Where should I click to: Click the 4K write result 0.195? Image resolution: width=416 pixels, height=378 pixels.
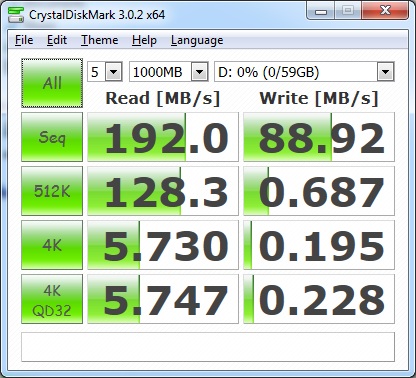[x=319, y=245]
